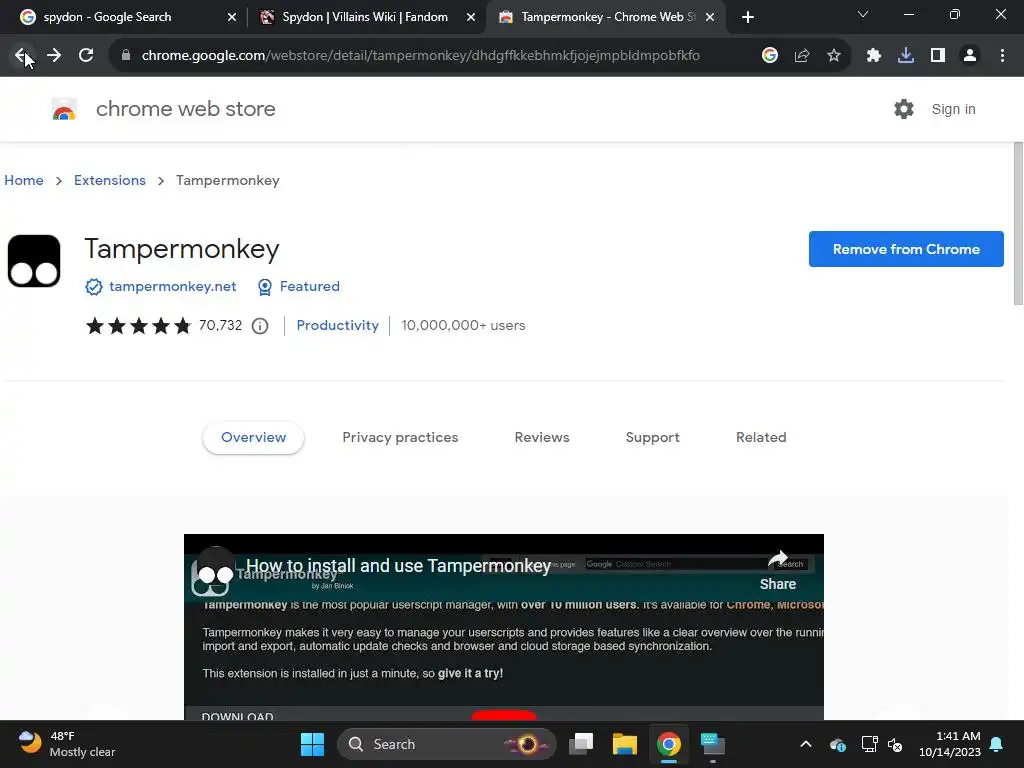Screen dimensions: 1024x768
Task: Go to Extensions breadcrumb
Action: (110, 180)
